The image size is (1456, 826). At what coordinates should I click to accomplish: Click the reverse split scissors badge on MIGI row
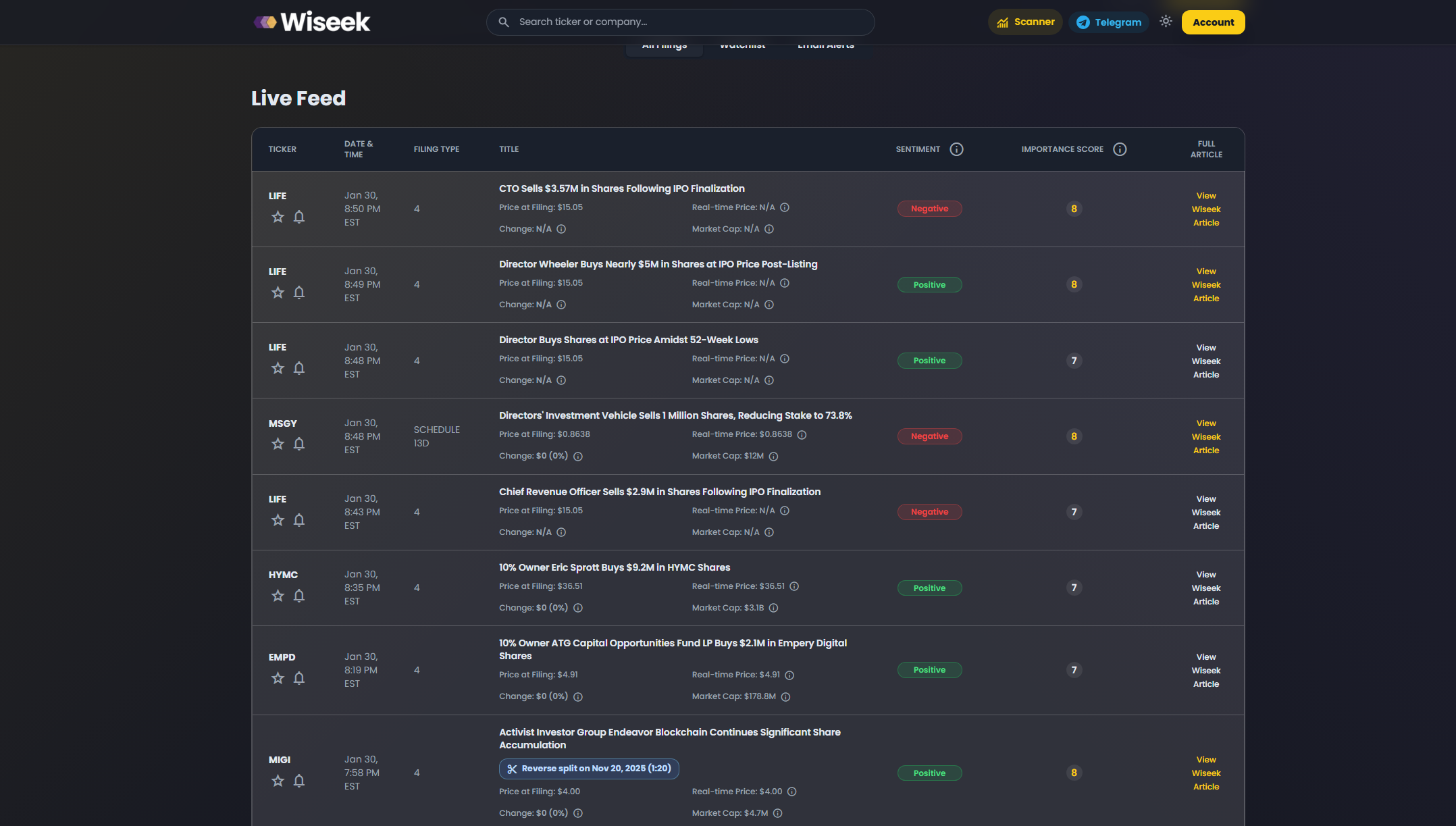588,769
